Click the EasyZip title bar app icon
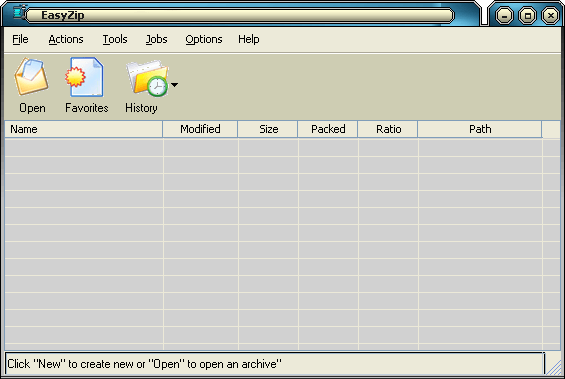The image size is (565, 379). tap(19, 12)
